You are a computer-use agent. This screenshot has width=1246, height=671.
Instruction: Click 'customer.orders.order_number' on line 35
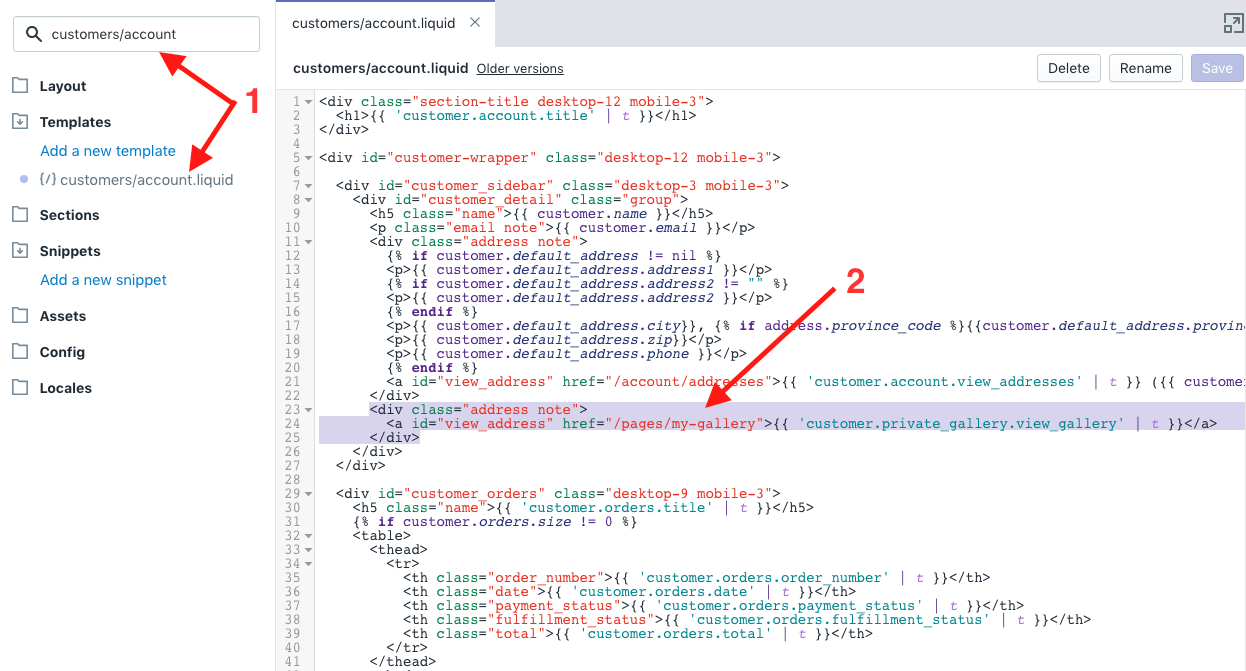pos(766,578)
